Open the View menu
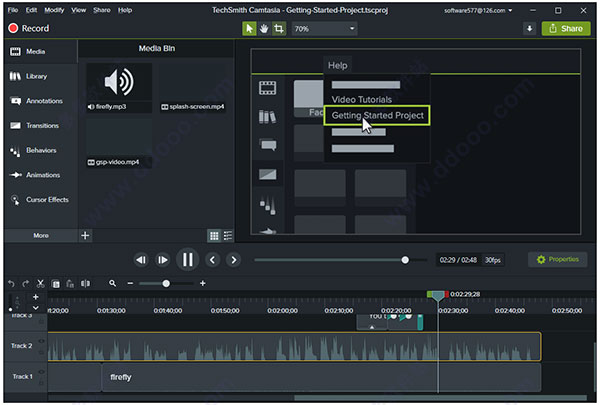This screenshot has height=405, width=600. [x=78, y=10]
